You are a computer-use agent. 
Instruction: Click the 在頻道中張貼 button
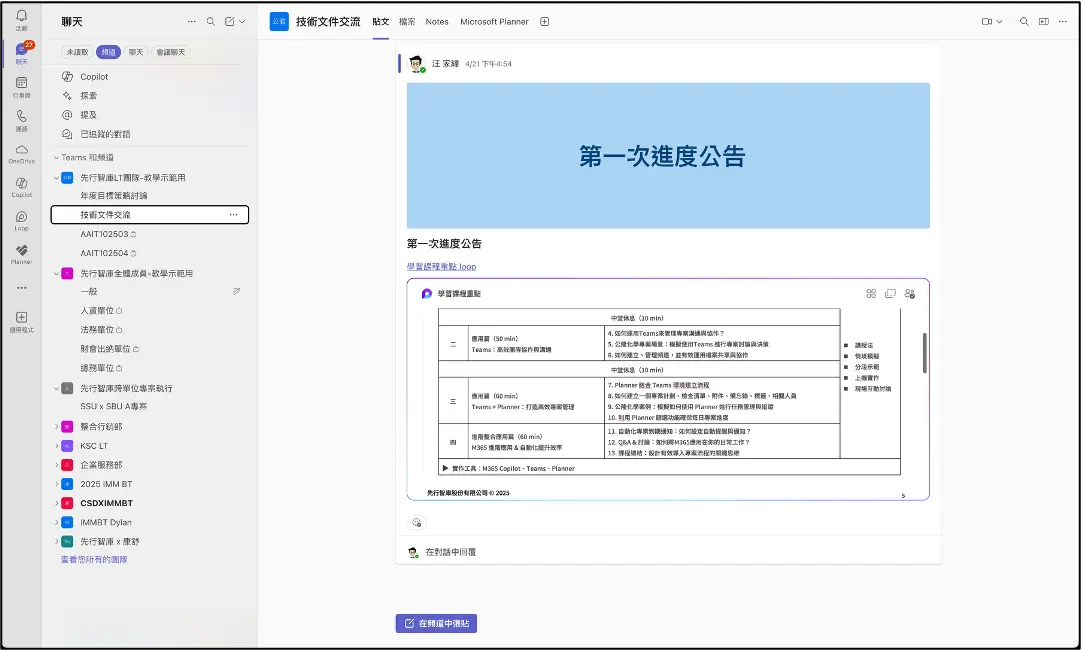tap(436, 623)
